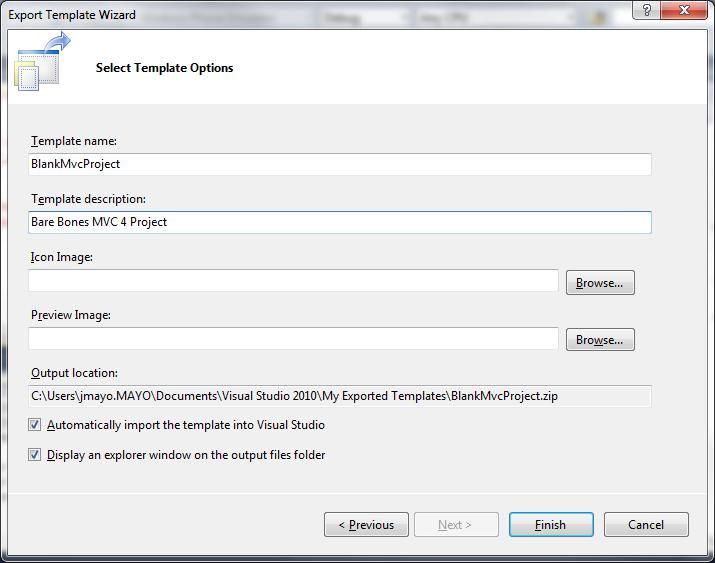Click the Export Template Wizard title bar
The image size is (715, 563).
pyautogui.click(x=300, y=15)
